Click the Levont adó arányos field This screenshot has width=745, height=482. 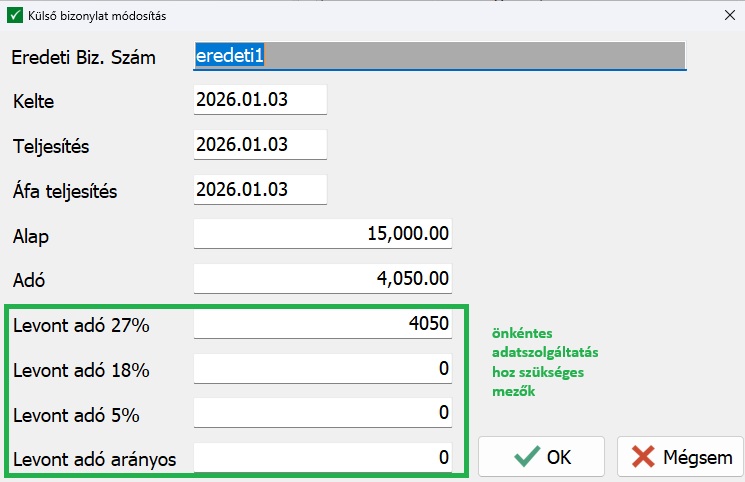point(322,458)
